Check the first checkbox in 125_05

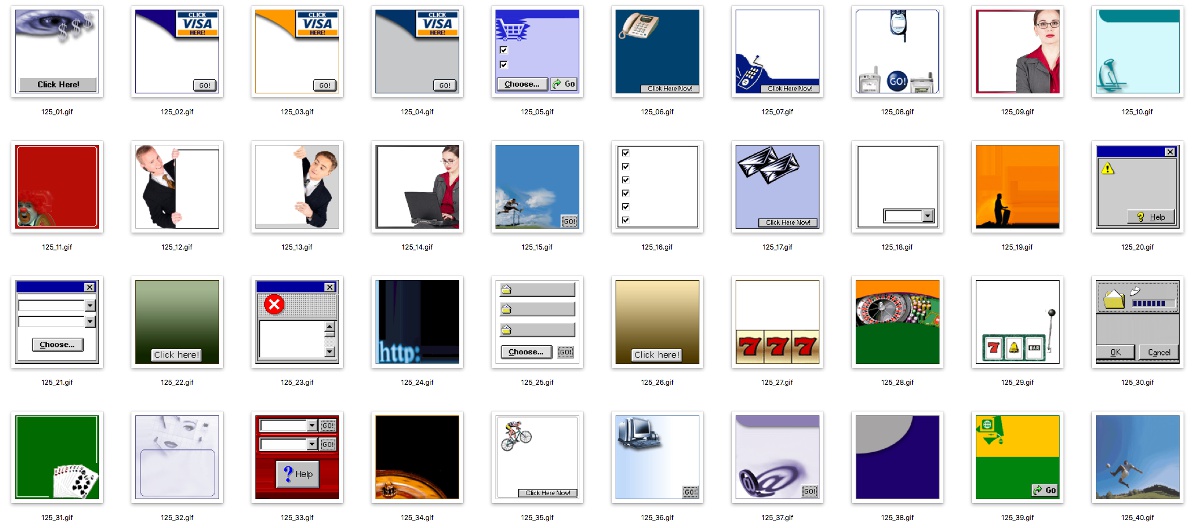pyautogui.click(x=504, y=49)
